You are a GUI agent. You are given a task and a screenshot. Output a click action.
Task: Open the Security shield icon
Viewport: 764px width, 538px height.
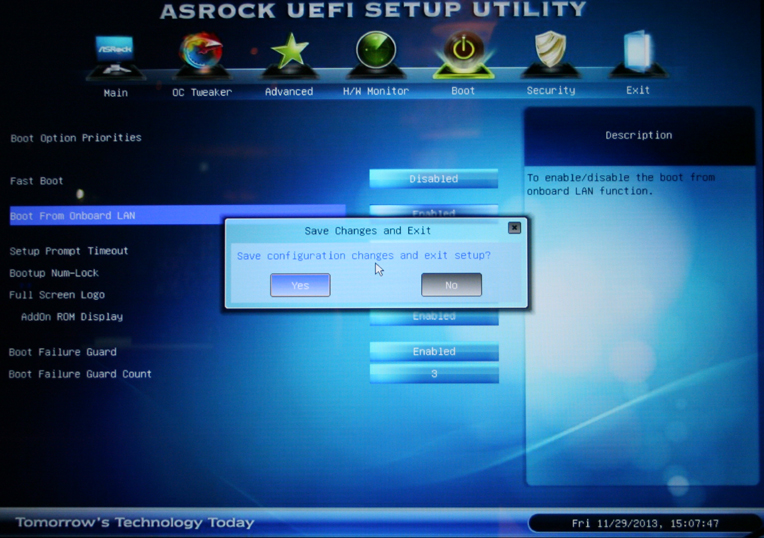(x=551, y=53)
